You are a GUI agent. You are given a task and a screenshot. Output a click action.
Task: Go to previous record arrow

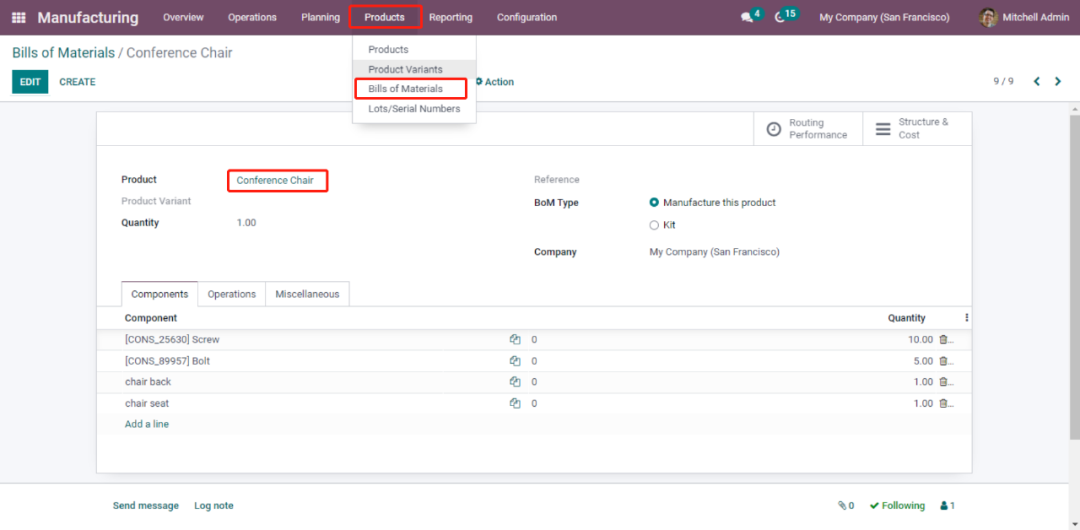pyautogui.click(x=1036, y=81)
